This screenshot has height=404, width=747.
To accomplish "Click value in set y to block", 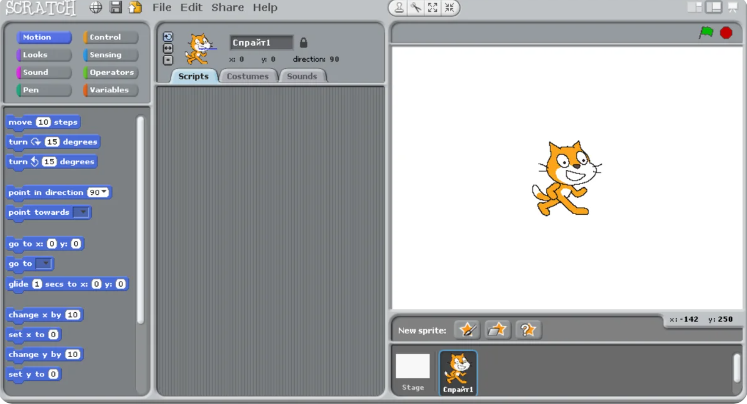I will [x=53, y=374].
